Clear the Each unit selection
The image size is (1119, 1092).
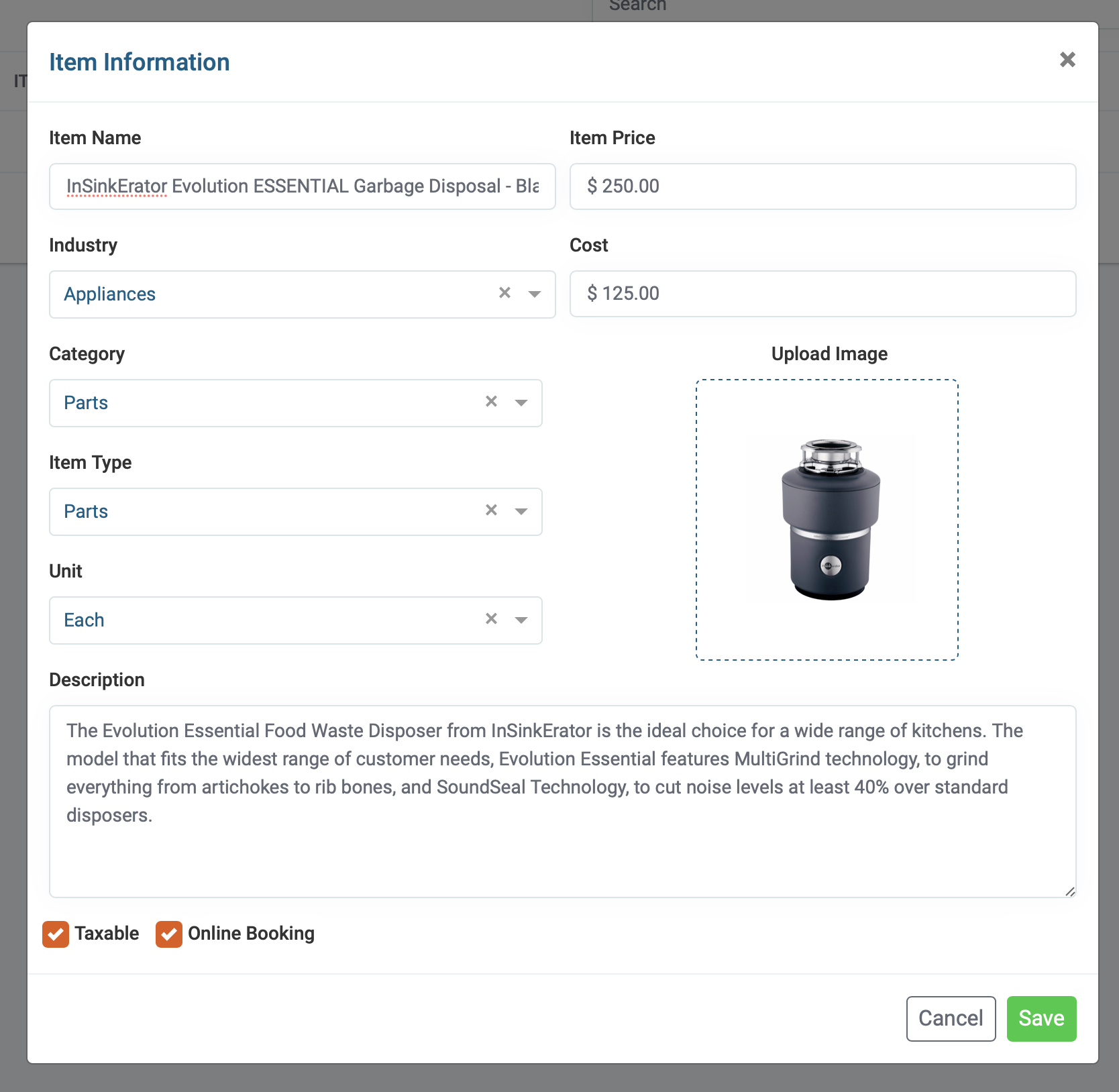(x=491, y=619)
